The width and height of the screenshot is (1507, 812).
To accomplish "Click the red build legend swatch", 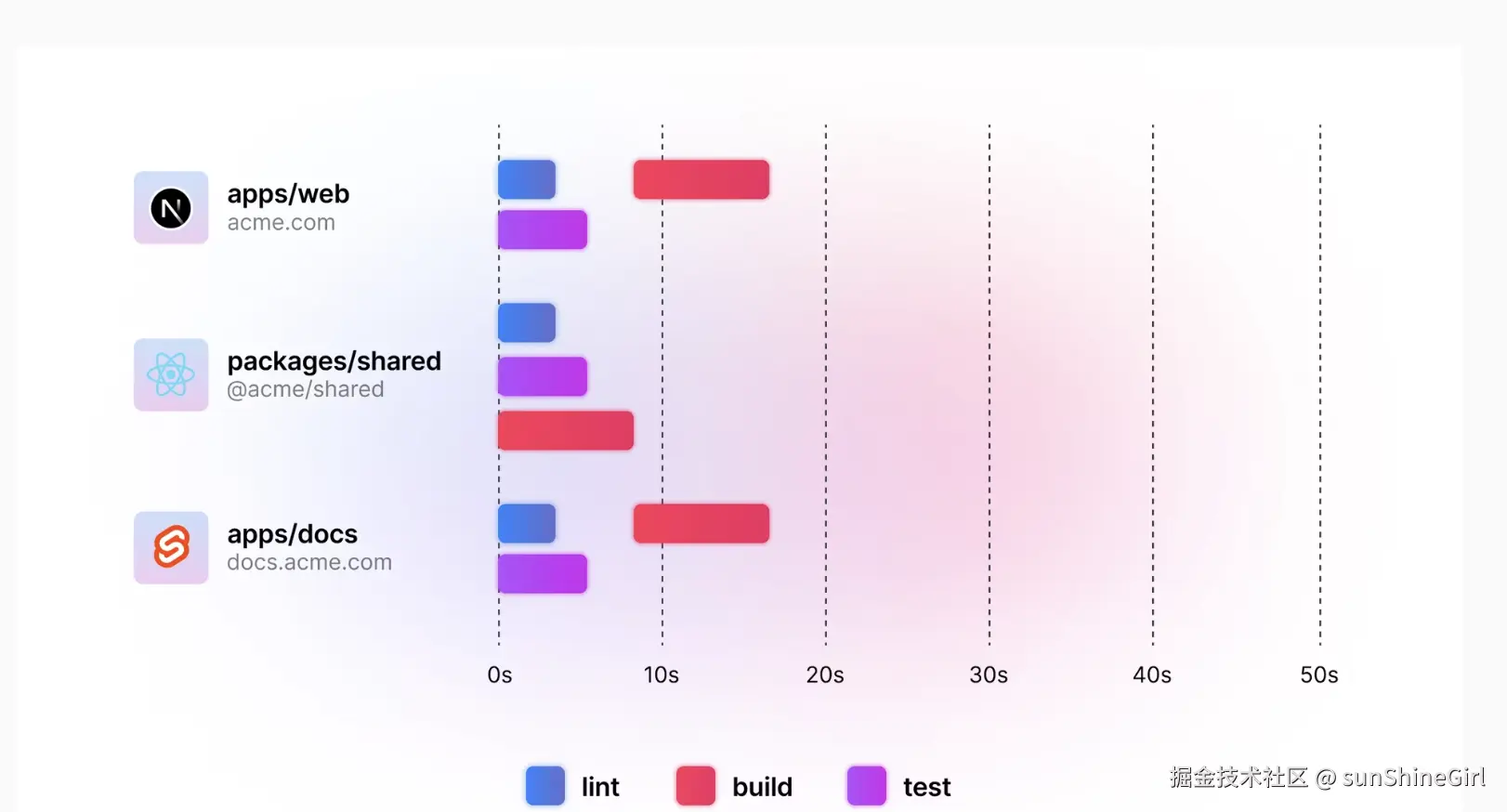I will 696,786.
